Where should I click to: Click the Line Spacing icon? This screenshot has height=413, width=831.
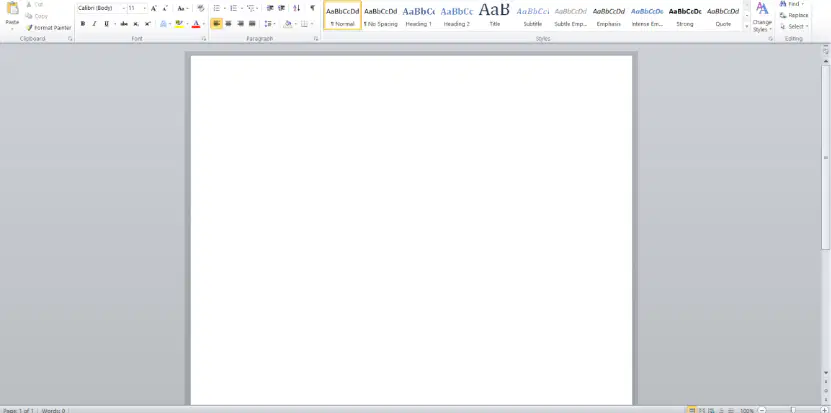pyautogui.click(x=268, y=24)
